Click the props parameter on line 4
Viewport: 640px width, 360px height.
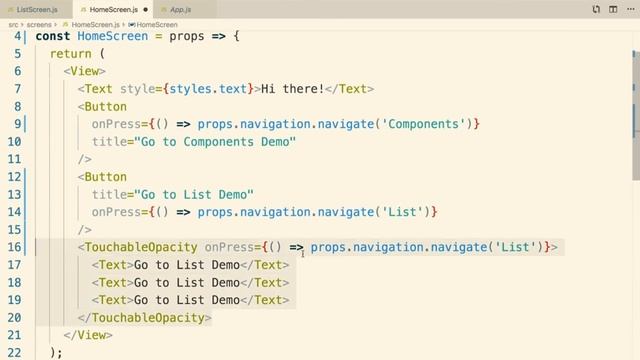point(187,36)
